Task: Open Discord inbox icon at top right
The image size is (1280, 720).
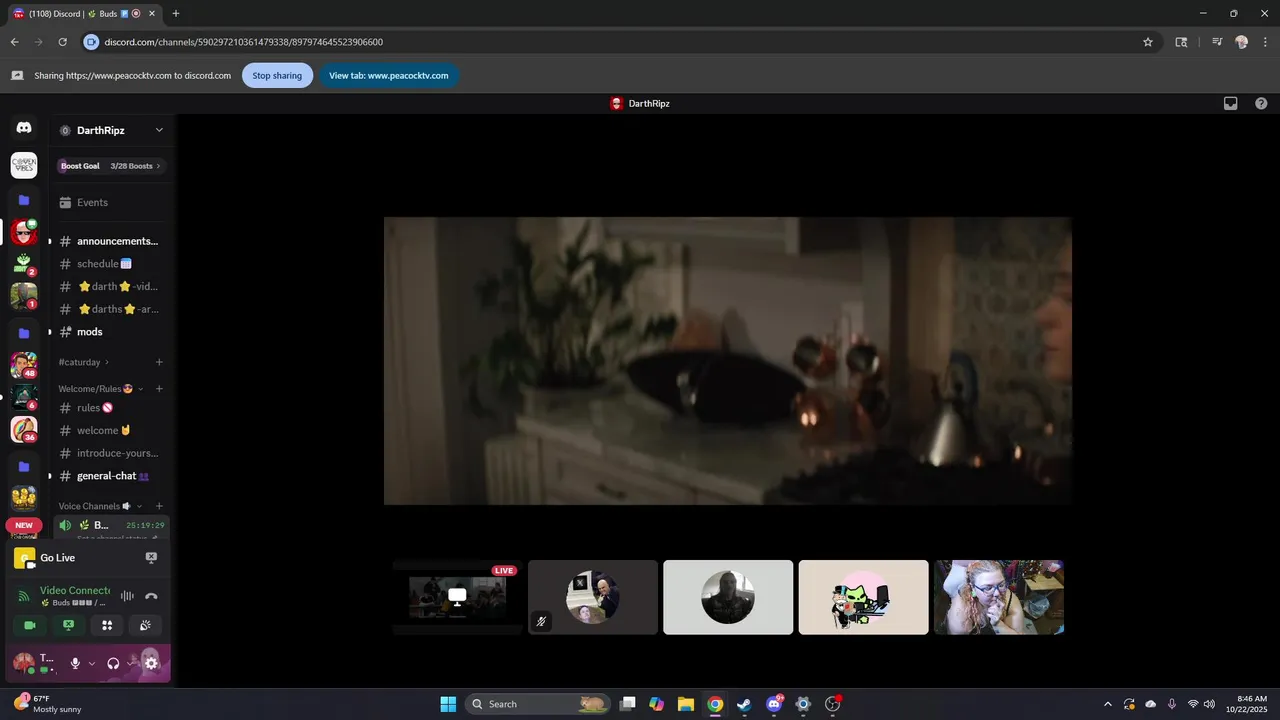Action: point(1231,103)
